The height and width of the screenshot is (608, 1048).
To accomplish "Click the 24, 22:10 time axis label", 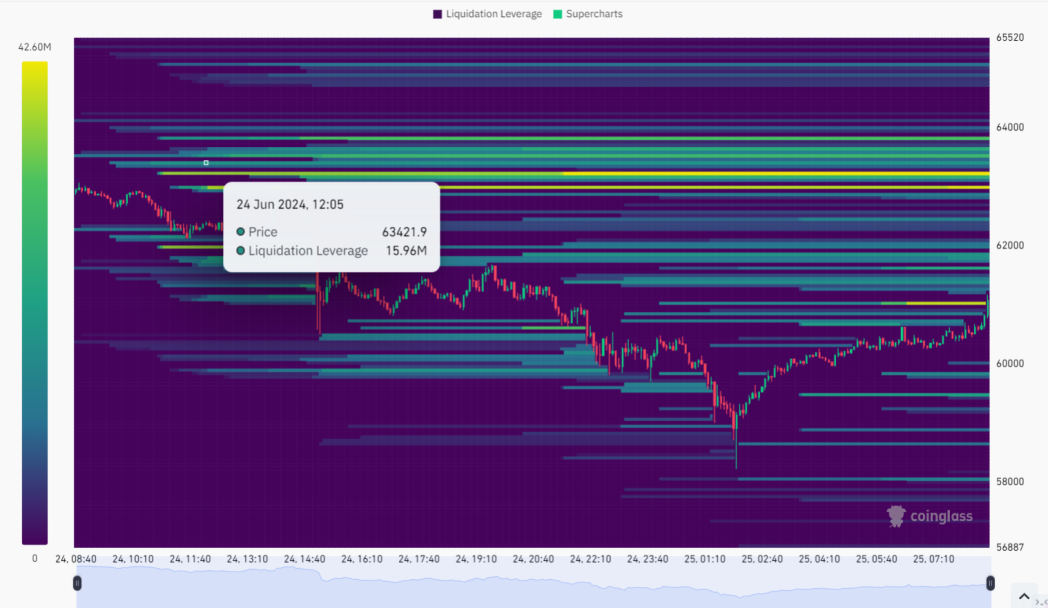I will (x=590, y=559).
